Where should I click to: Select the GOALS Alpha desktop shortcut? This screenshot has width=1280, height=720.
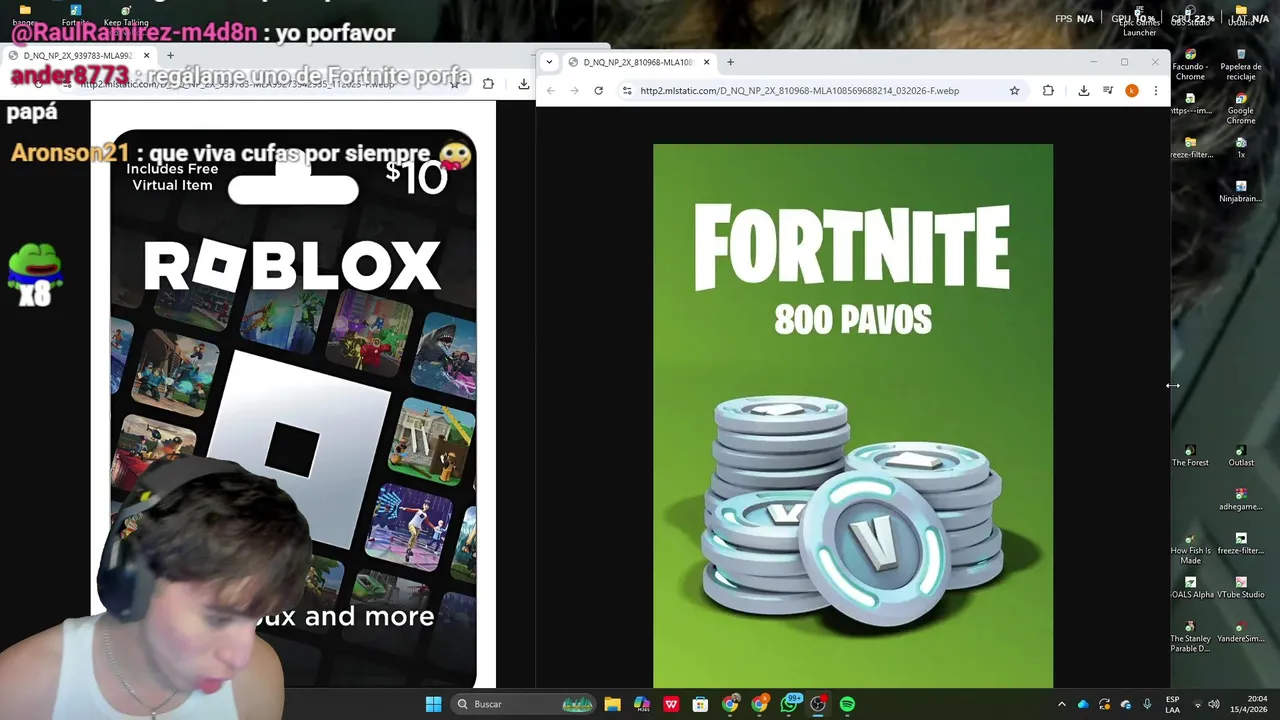(x=1191, y=588)
